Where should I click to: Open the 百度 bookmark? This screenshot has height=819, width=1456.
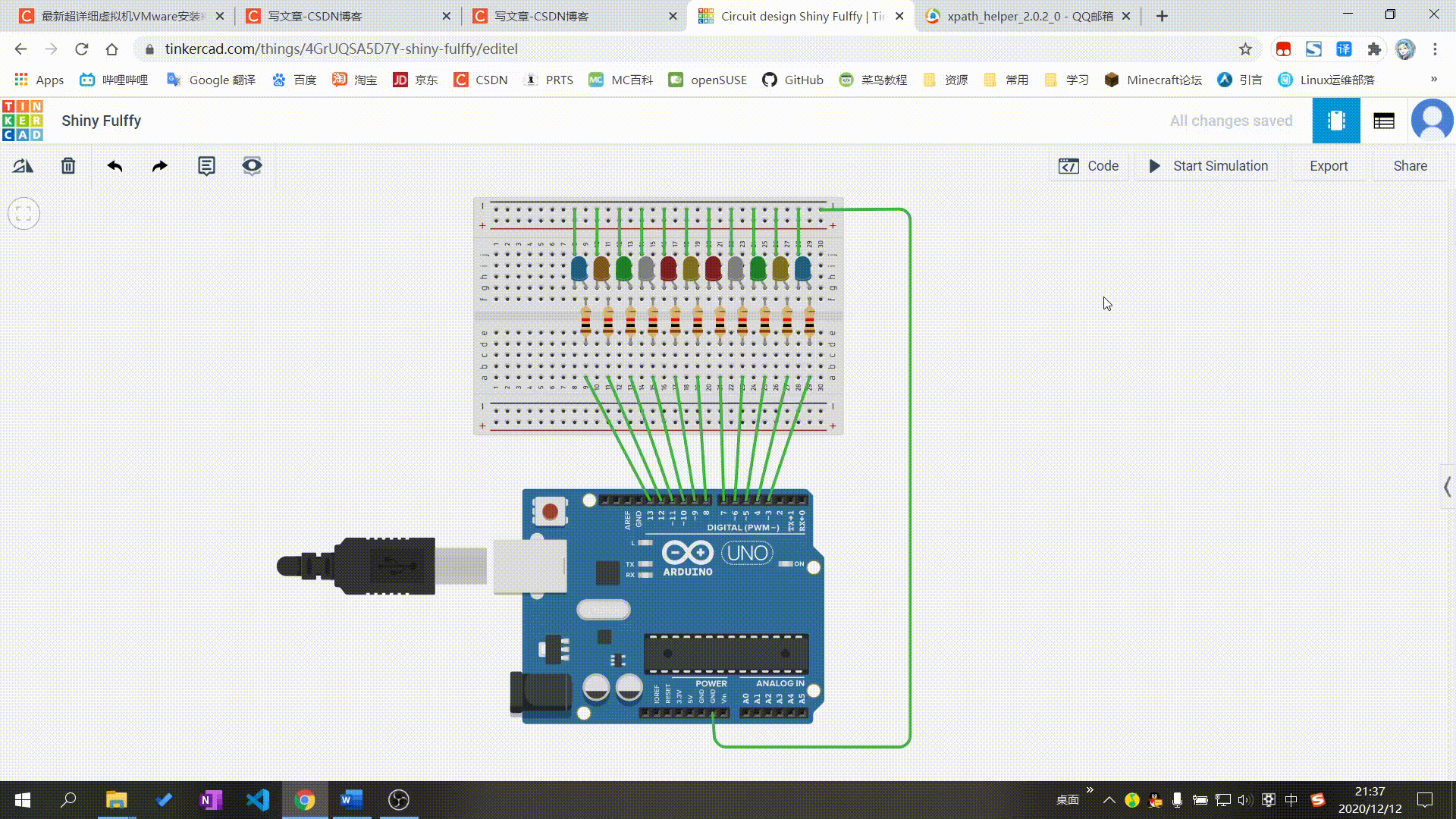(294, 80)
